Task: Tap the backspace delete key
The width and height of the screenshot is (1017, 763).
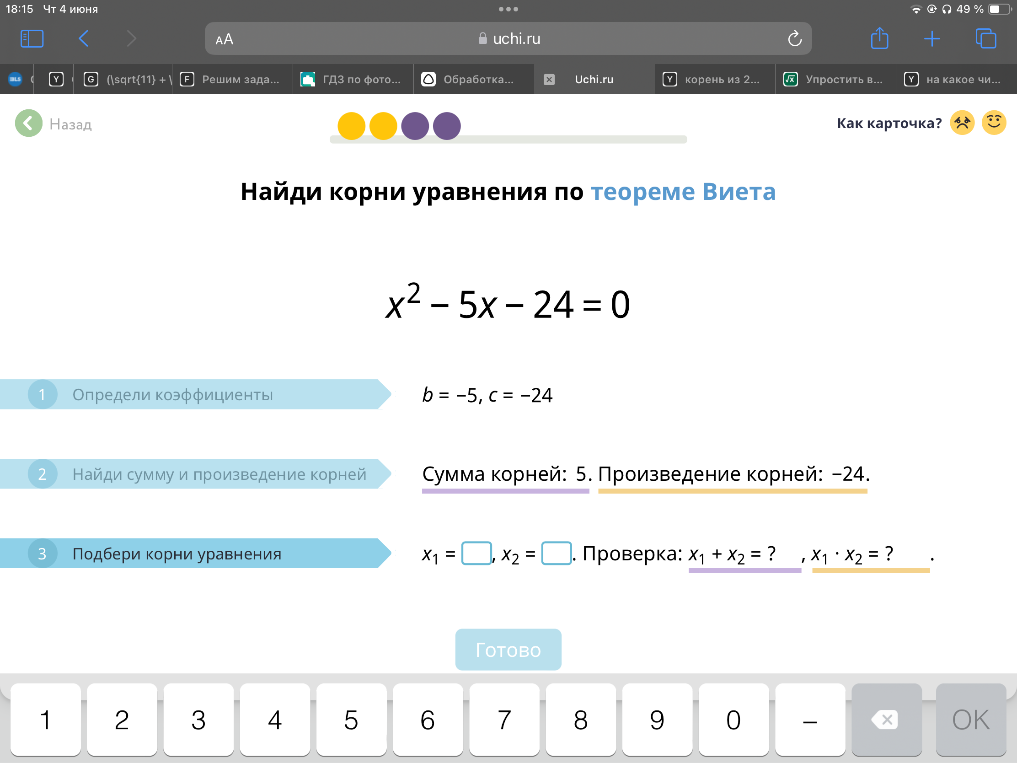Action: [x=887, y=720]
